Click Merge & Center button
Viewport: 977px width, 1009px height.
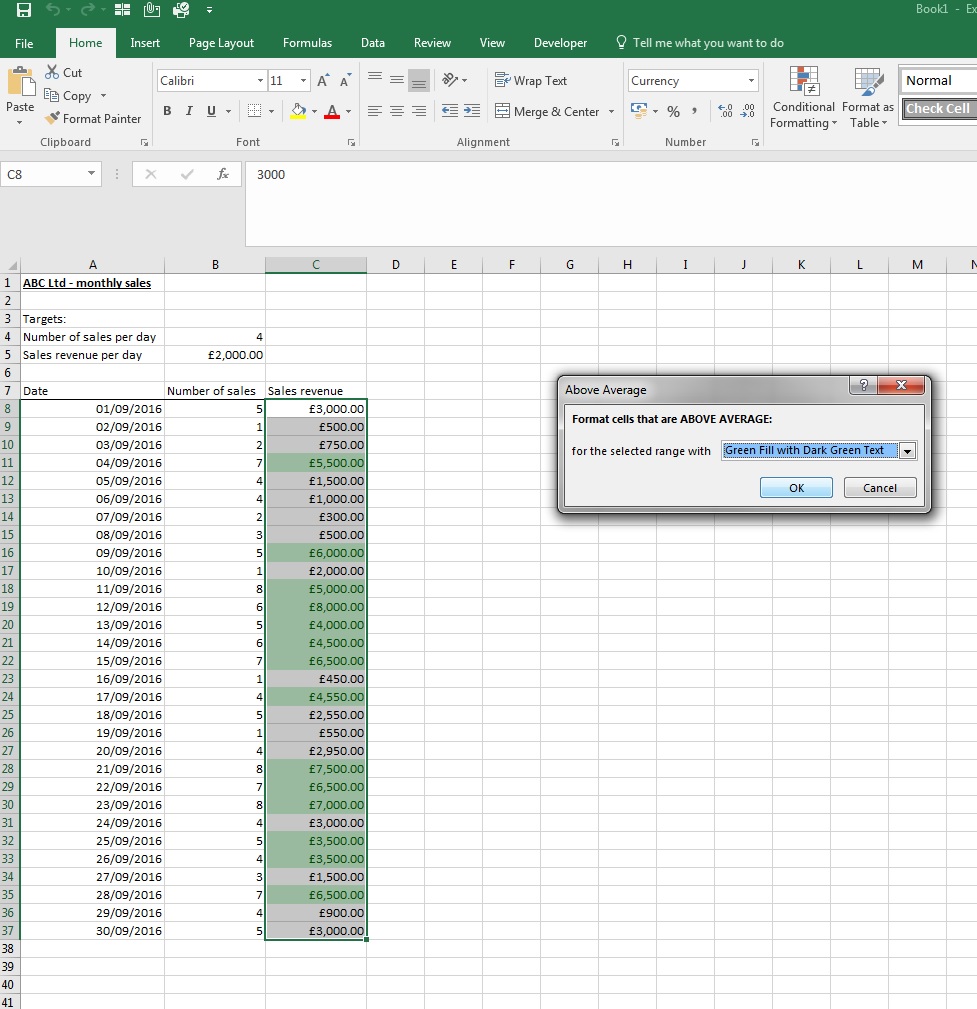pos(547,111)
